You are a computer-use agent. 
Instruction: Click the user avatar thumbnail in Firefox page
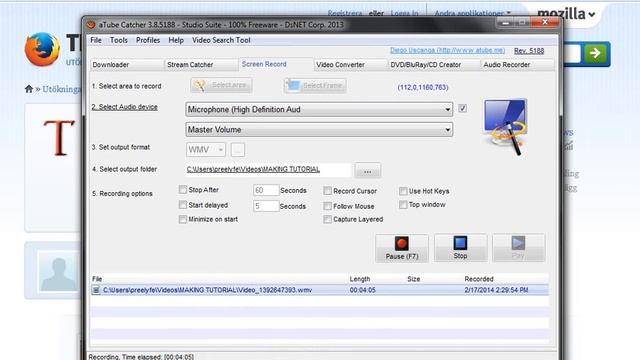click(58, 271)
